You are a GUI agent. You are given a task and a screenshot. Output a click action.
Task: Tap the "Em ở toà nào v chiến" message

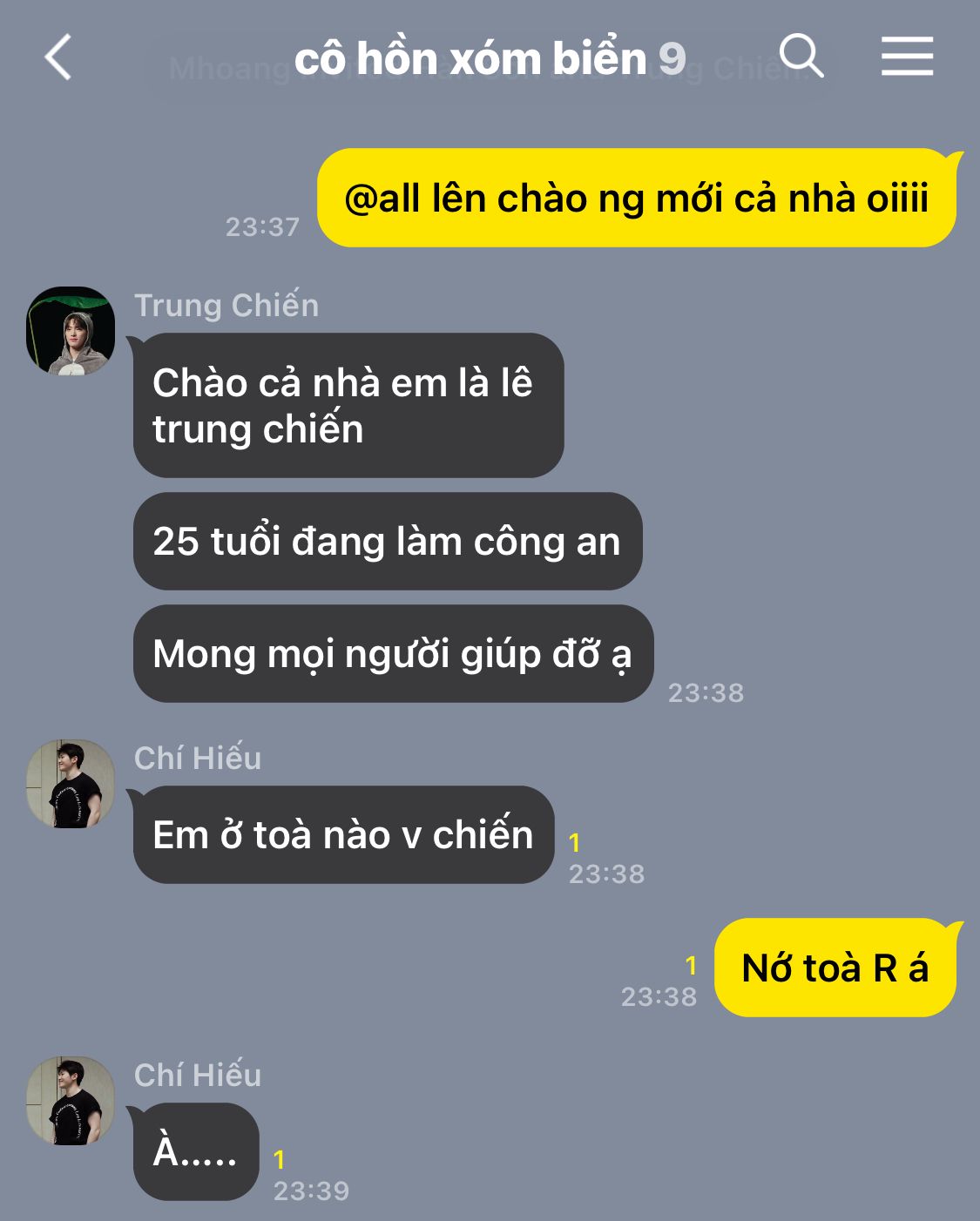coord(343,834)
